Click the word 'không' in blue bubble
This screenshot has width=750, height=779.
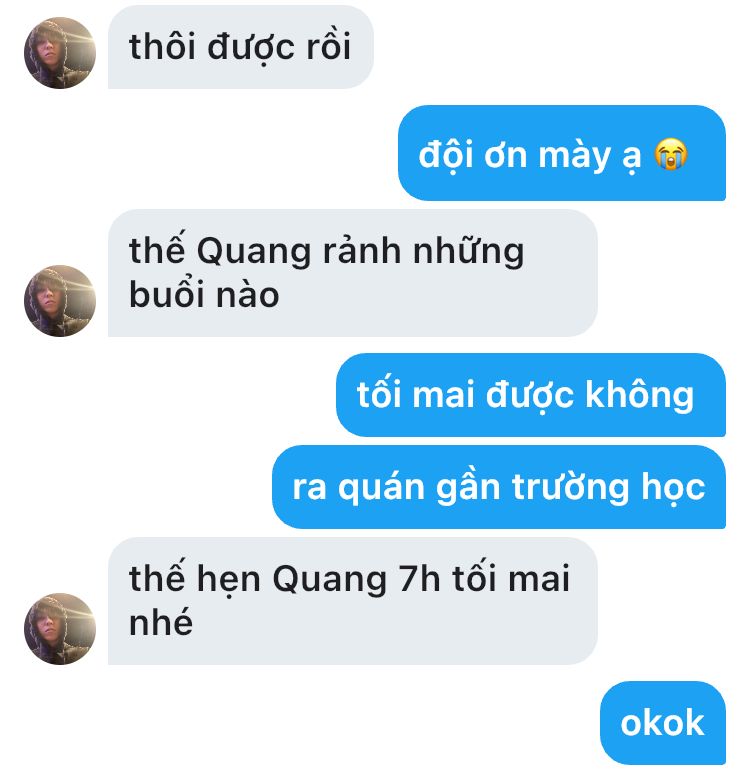640,395
